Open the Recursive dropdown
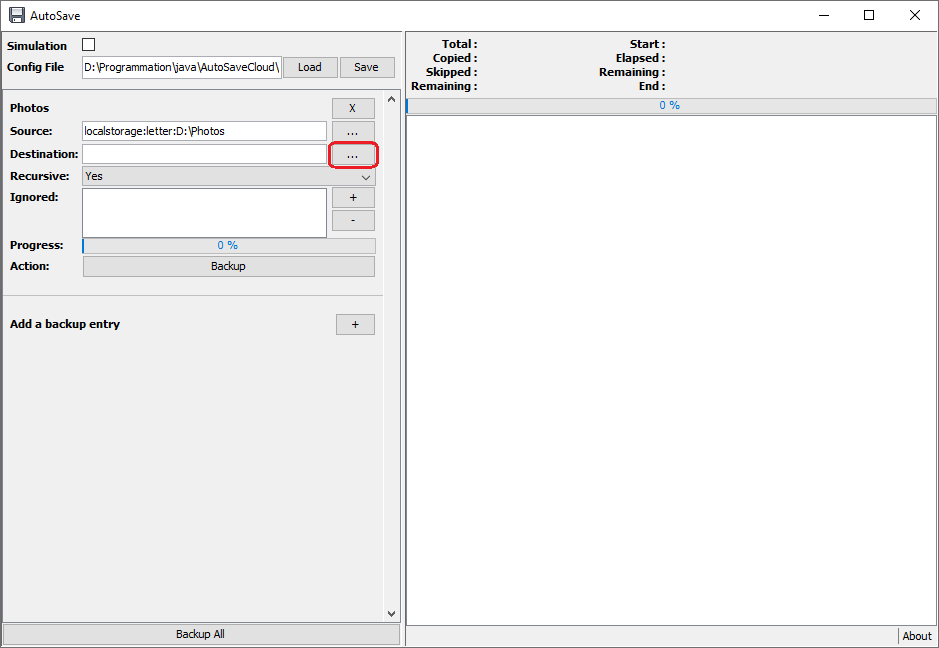 tap(229, 177)
